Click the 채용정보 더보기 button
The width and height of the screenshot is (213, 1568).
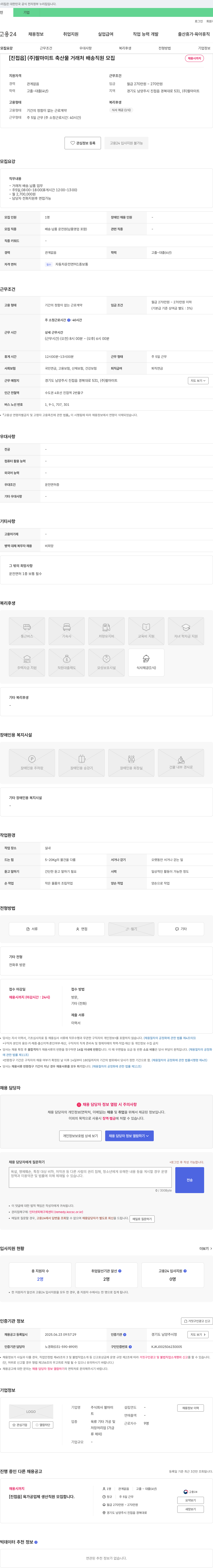tap(191, 1408)
